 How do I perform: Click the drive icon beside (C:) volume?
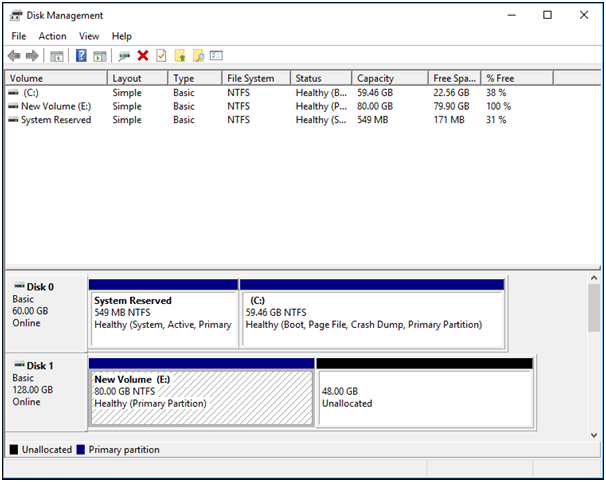click(14, 93)
